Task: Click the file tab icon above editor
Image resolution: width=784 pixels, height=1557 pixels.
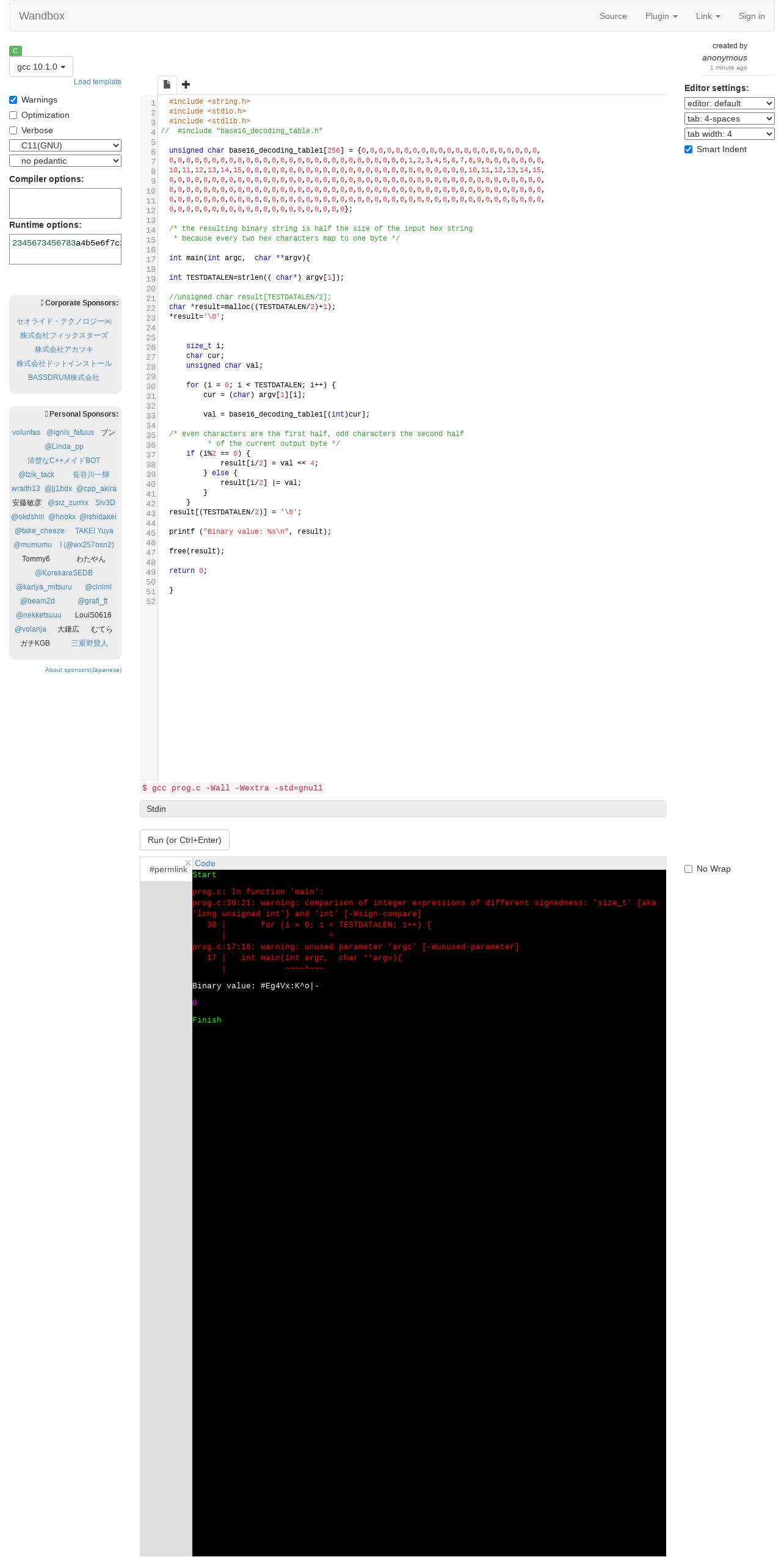Action: (x=167, y=85)
